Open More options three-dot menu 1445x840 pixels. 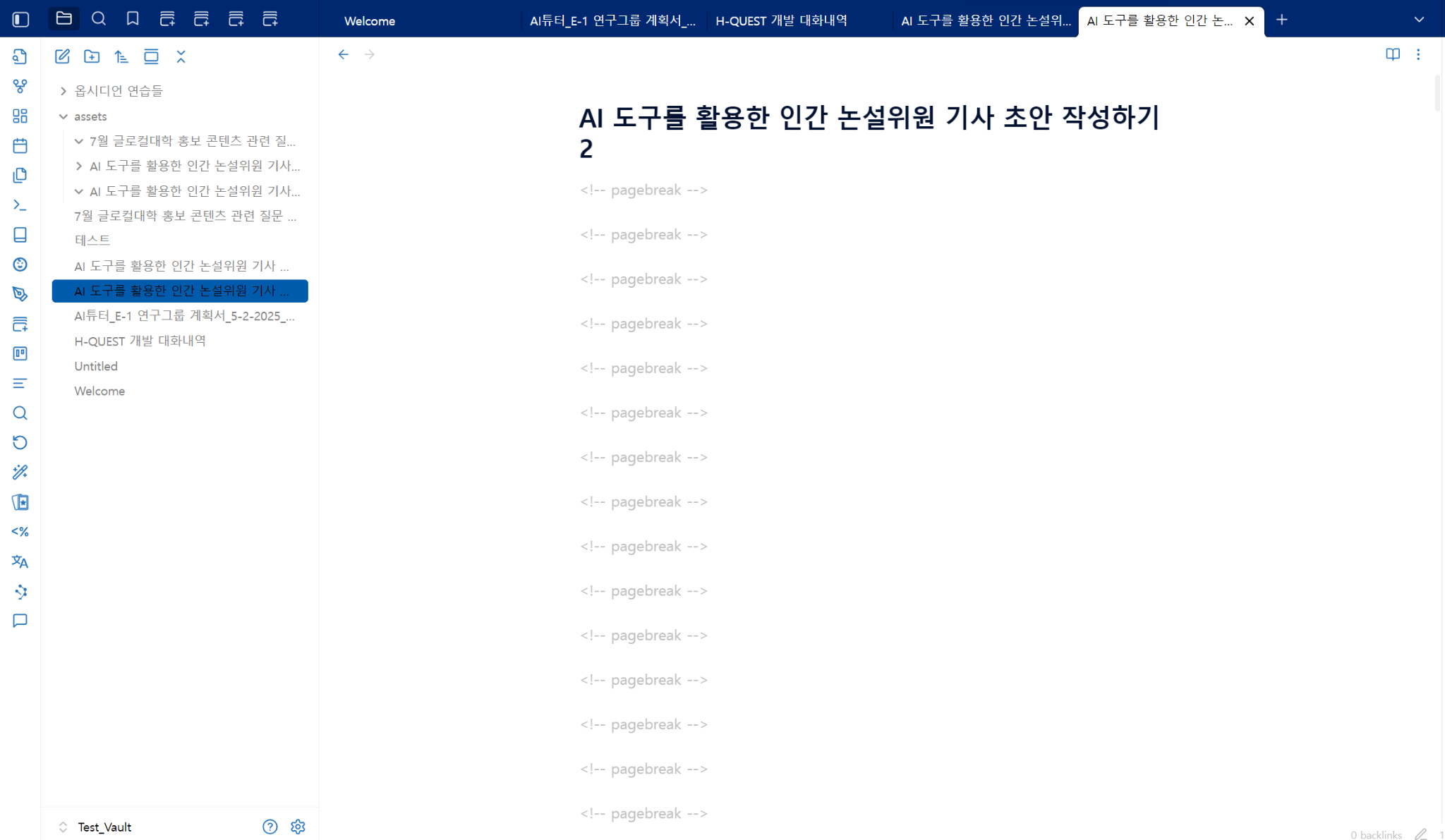pyautogui.click(x=1418, y=54)
